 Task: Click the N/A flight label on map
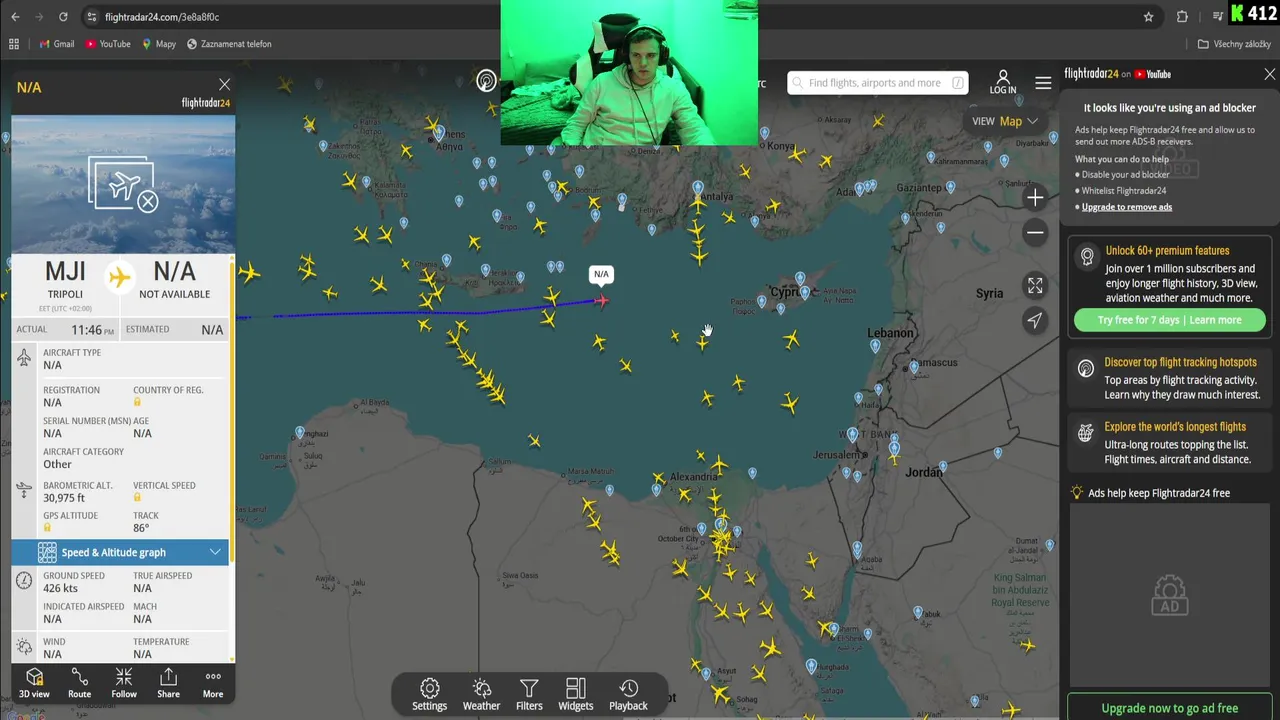point(601,274)
